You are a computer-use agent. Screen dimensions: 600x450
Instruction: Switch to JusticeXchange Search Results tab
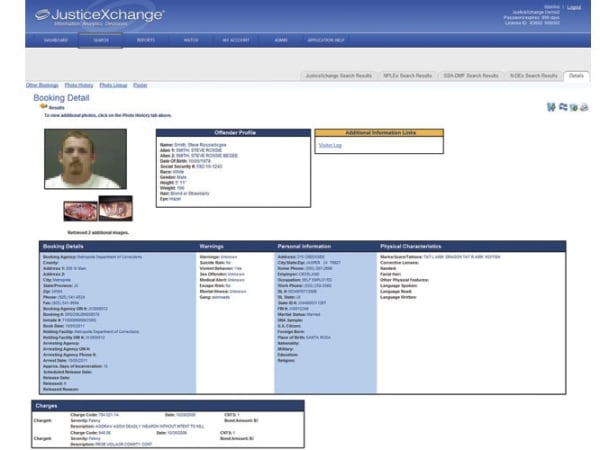338,75
